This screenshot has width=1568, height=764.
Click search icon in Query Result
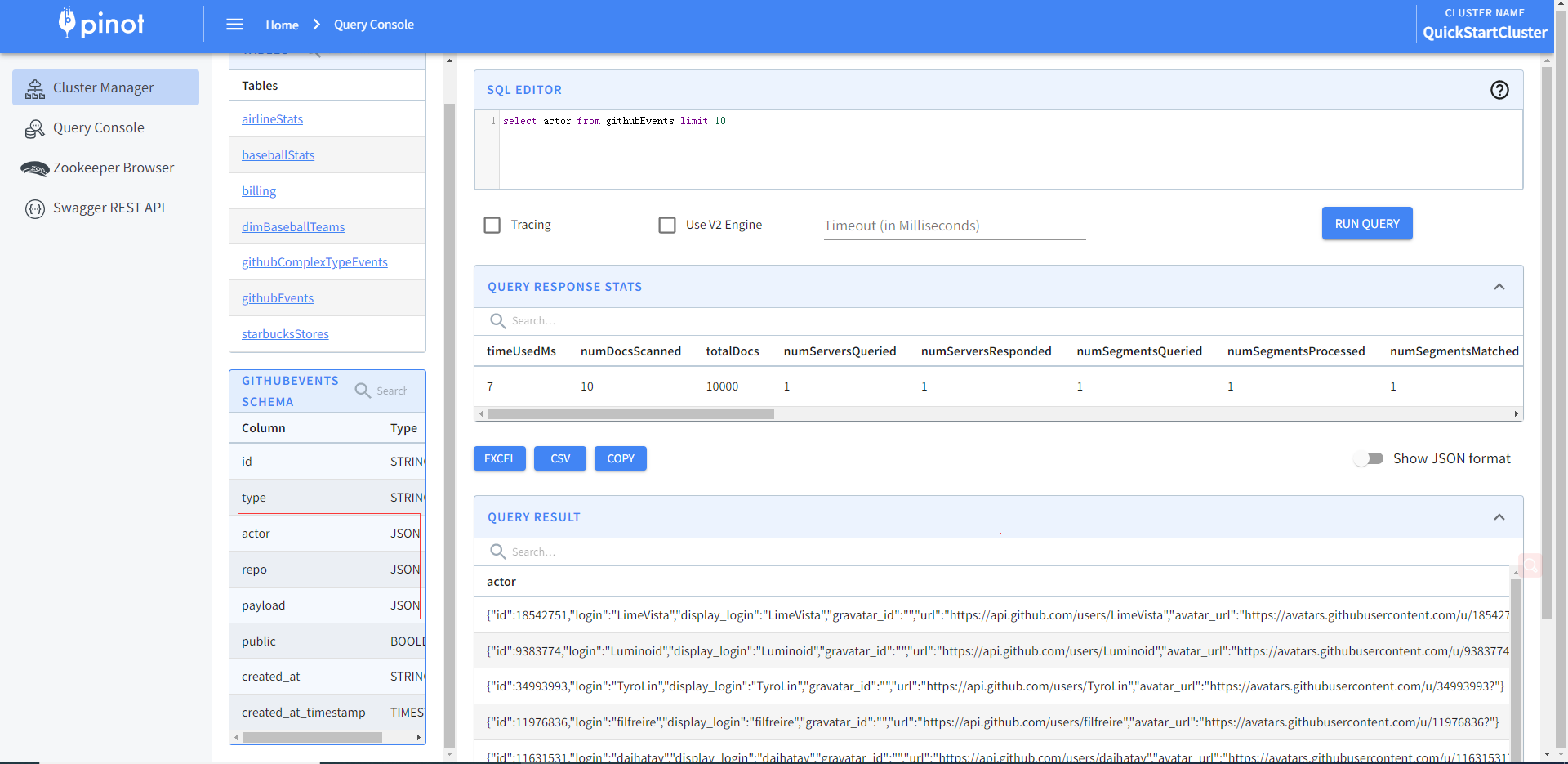pyautogui.click(x=497, y=552)
